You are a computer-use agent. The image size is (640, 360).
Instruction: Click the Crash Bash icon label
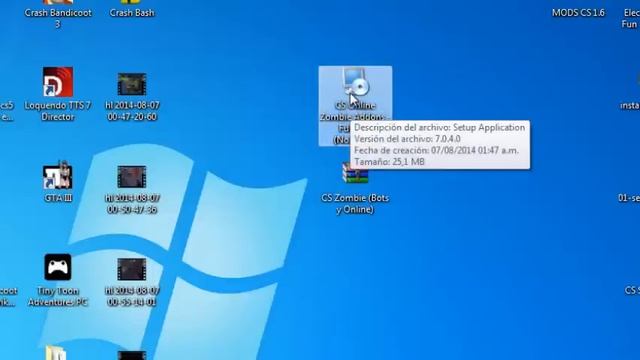pos(132,13)
